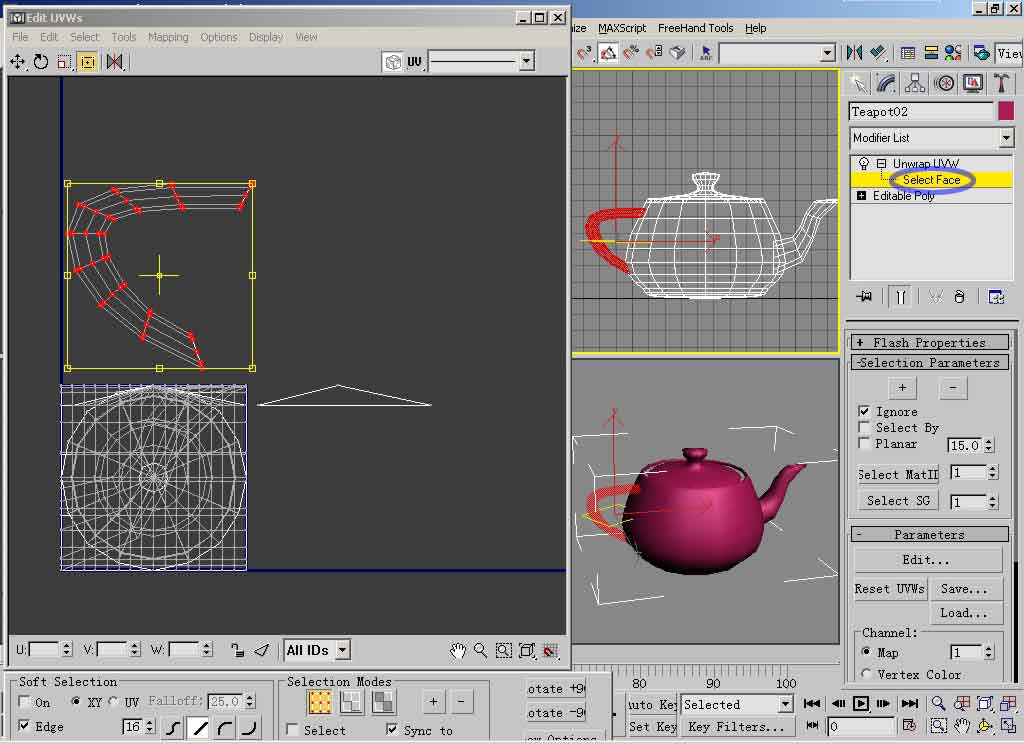Screen dimensions: 1024x744
Task: Activate the Zoom magnifier in UV editor
Action: point(481,651)
